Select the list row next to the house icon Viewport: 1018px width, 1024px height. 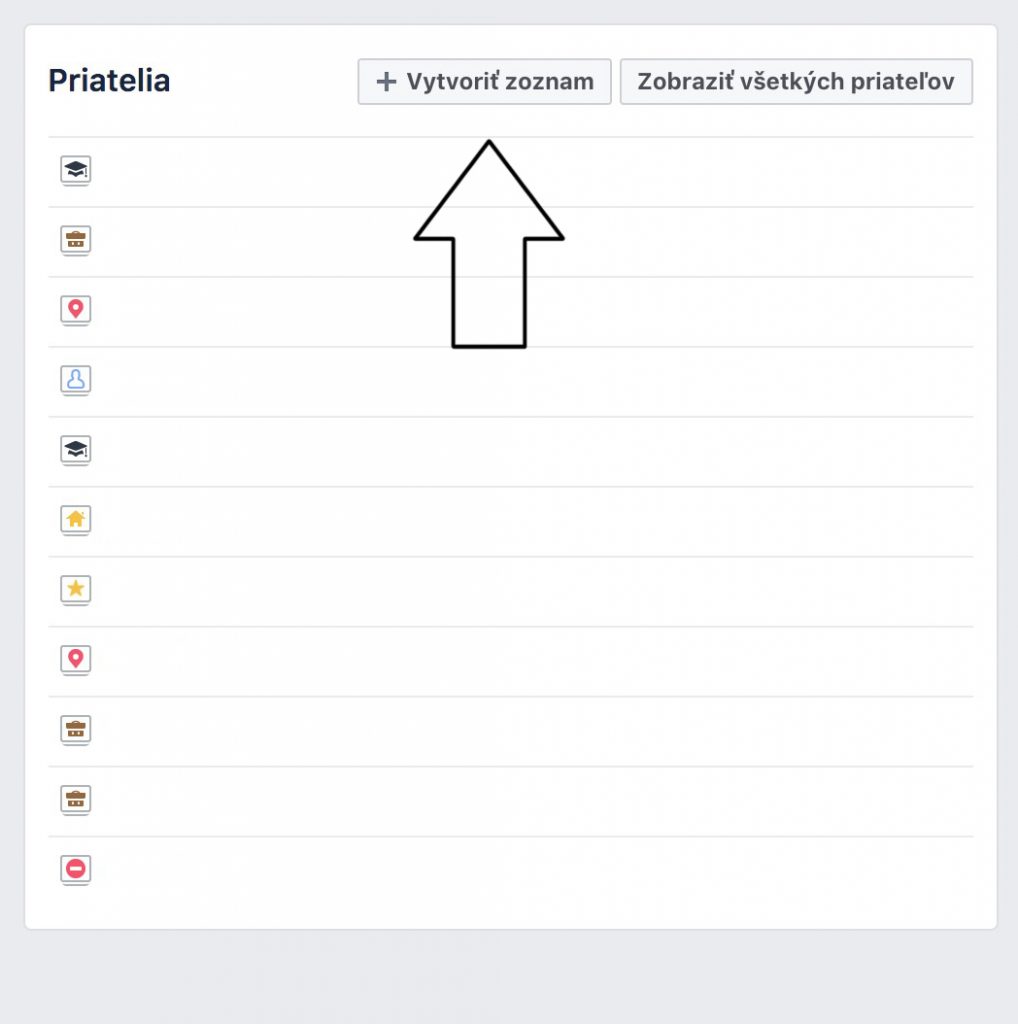tap(511, 522)
